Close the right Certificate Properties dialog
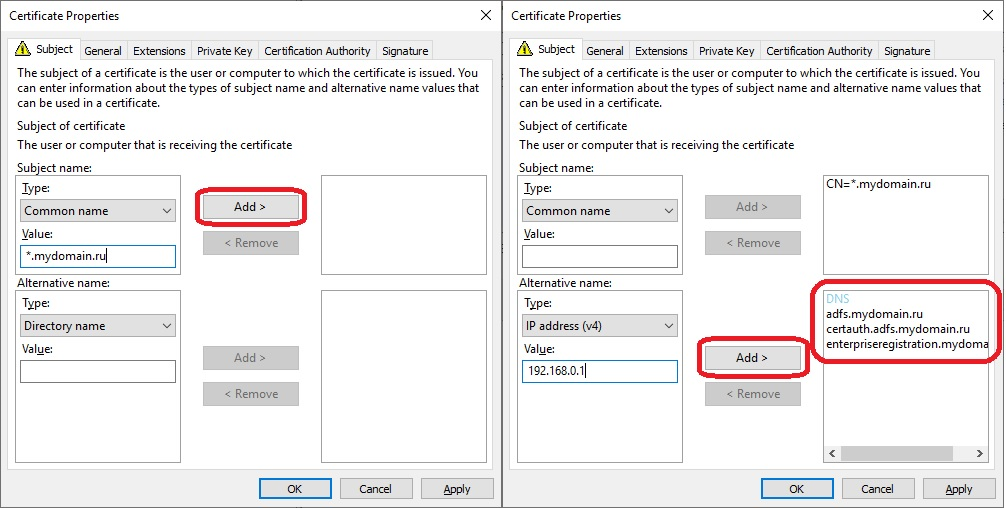 tap(988, 15)
